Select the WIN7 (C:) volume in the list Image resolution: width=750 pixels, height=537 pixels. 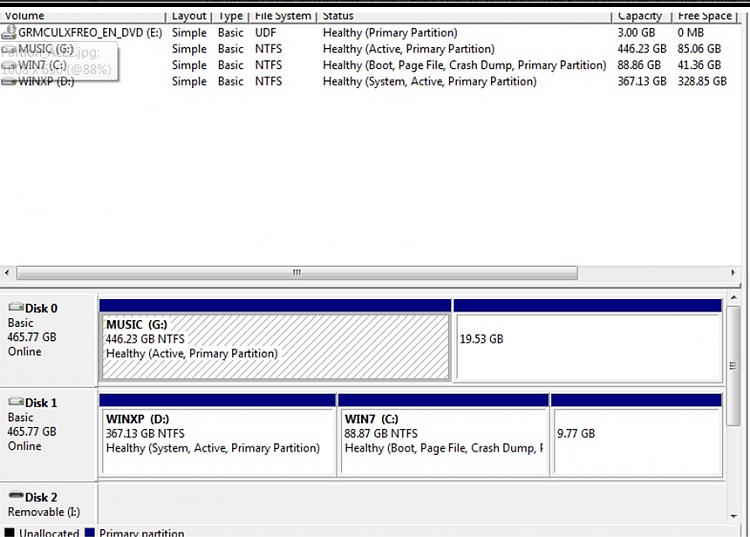42,65
